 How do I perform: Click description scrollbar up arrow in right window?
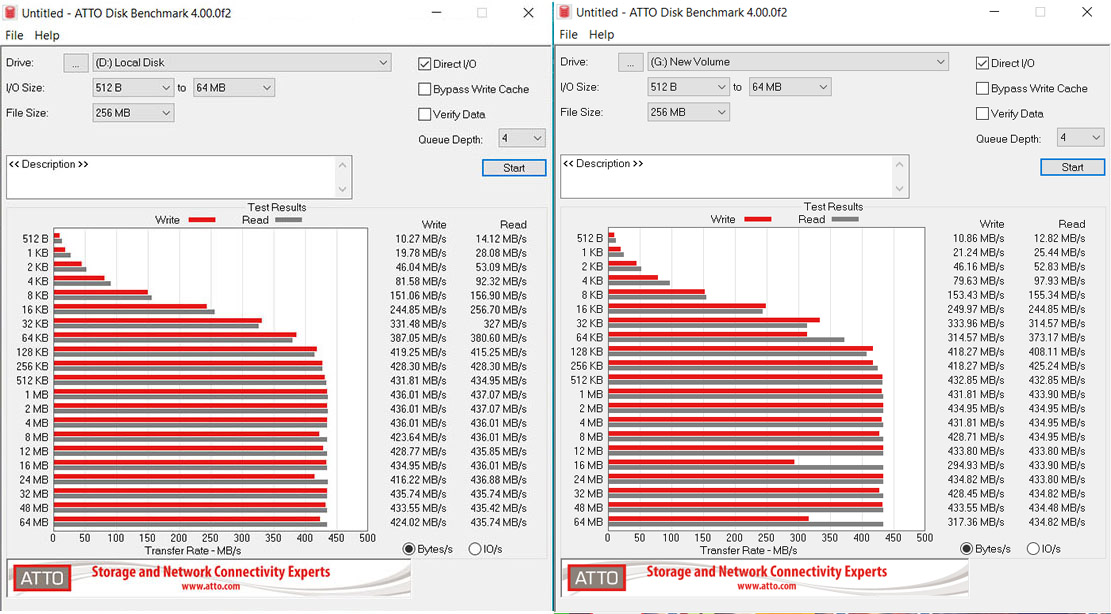click(x=900, y=164)
